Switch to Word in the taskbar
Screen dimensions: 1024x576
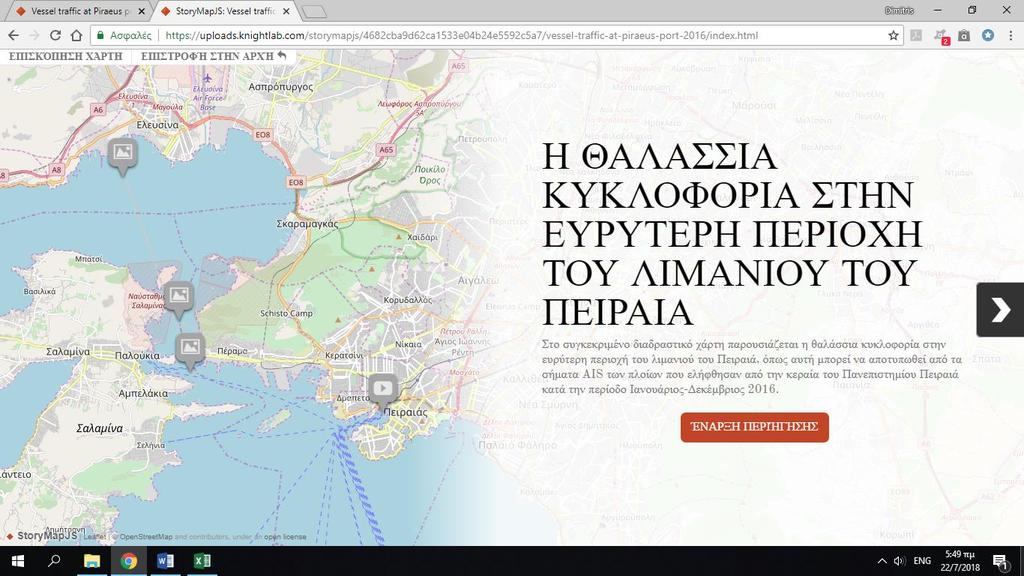(x=165, y=561)
